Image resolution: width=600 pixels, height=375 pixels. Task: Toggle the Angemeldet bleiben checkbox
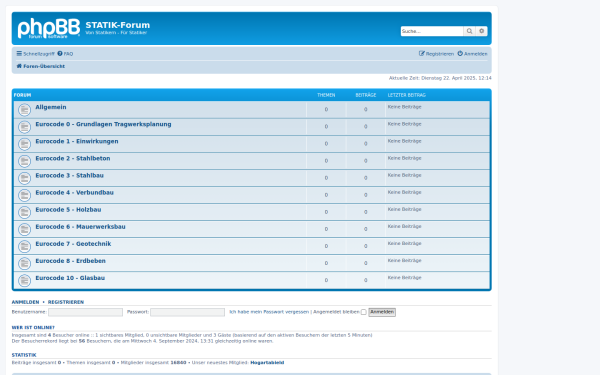pyautogui.click(x=364, y=312)
